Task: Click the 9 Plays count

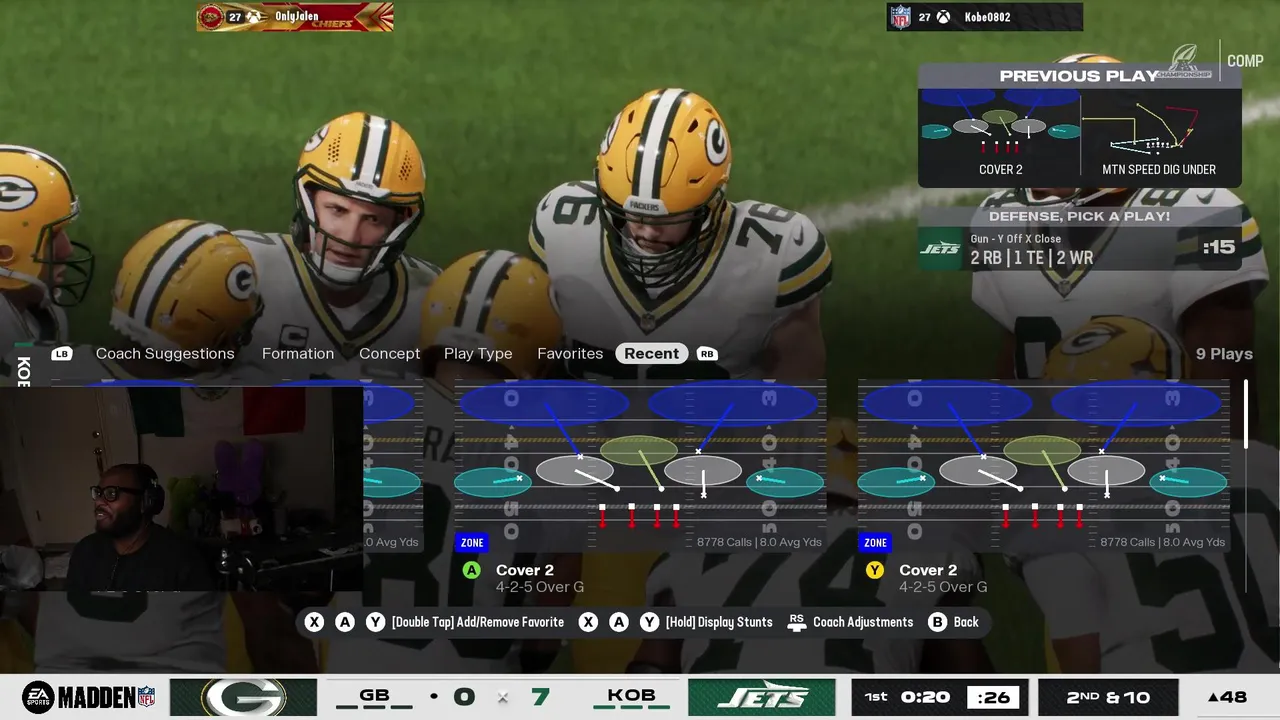Action: tap(1224, 353)
